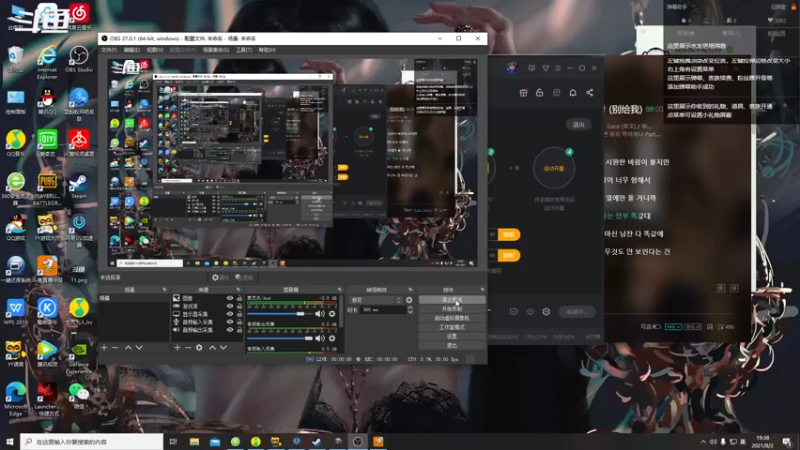Open the Windows Start menu

[10, 441]
